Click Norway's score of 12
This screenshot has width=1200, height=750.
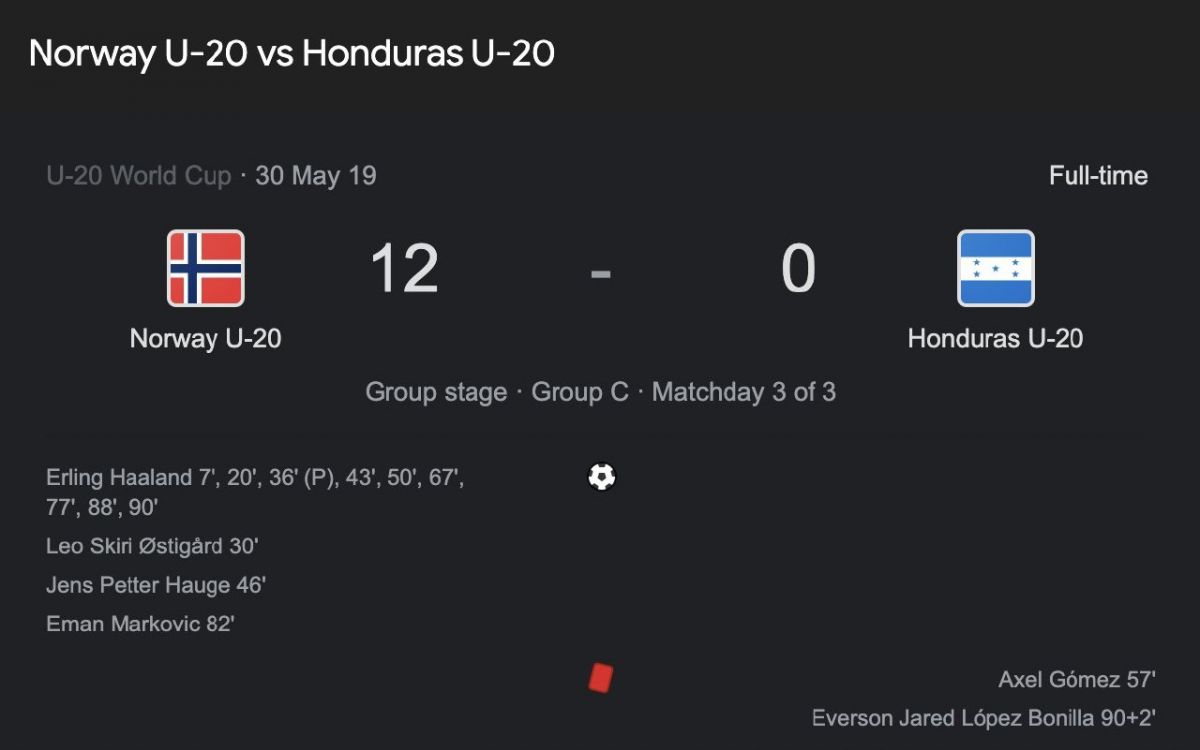[404, 269]
